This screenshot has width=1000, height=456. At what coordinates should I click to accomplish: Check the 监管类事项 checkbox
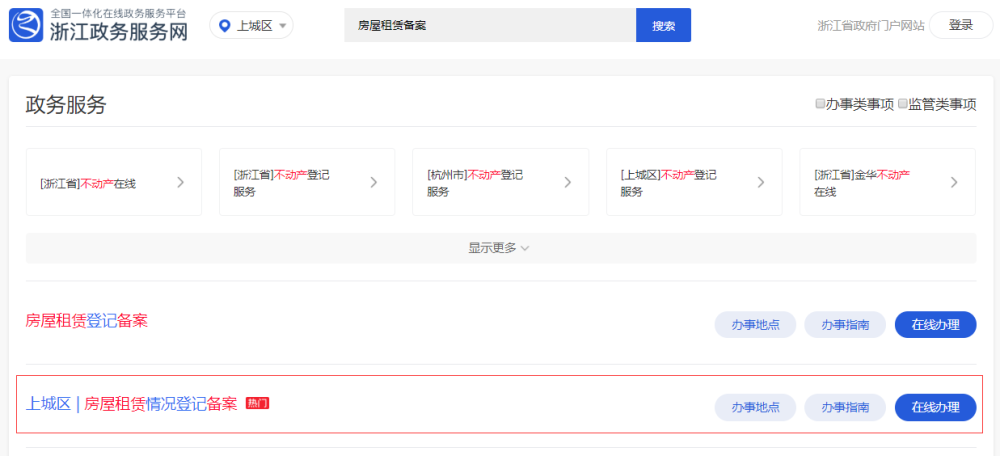pyautogui.click(x=902, y=104)
